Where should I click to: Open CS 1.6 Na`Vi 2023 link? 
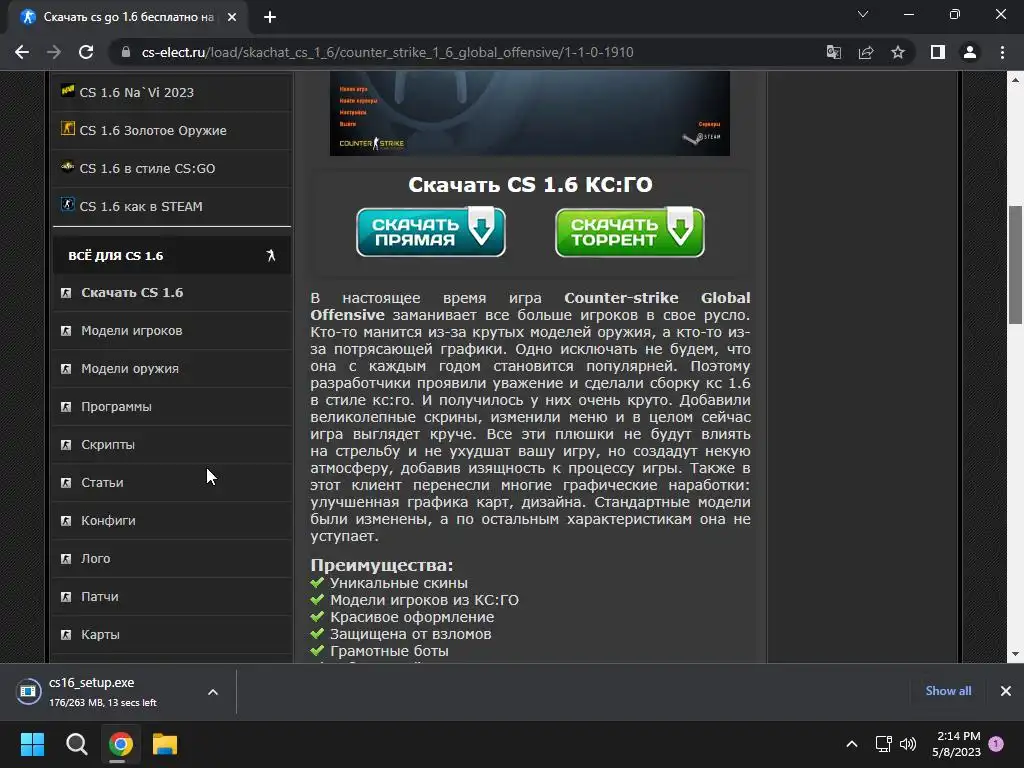[136, 92]
